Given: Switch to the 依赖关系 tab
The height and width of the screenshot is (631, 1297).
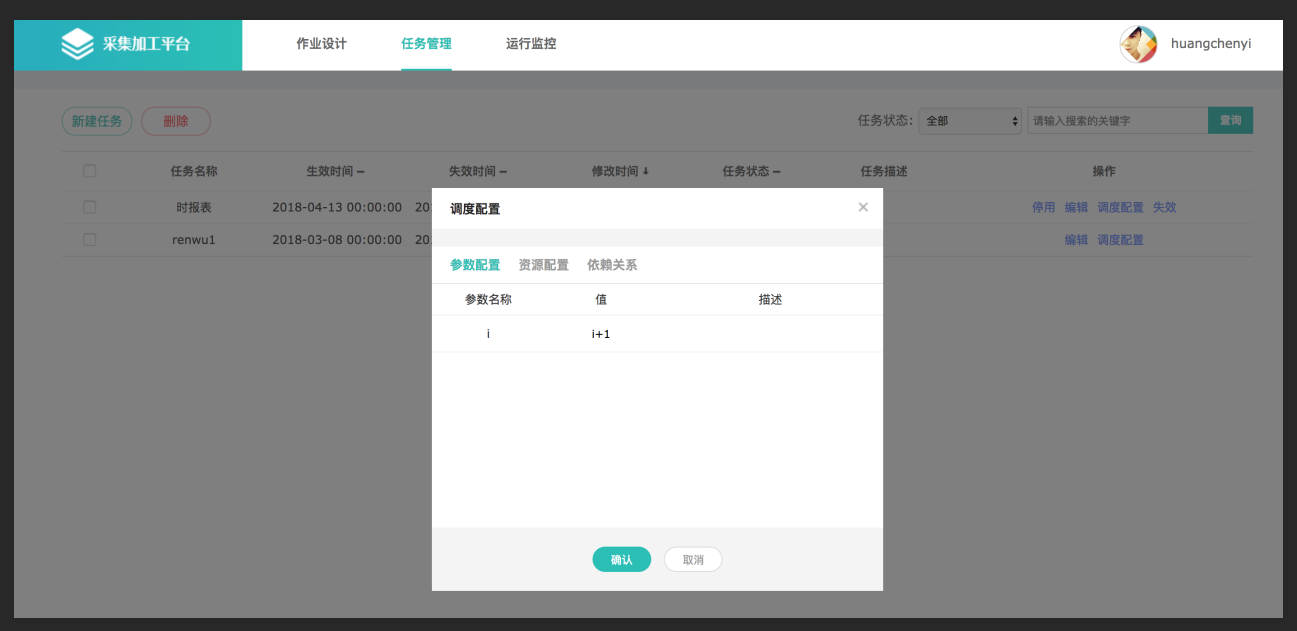Looking at the screenshot, I should click(612, 265).
